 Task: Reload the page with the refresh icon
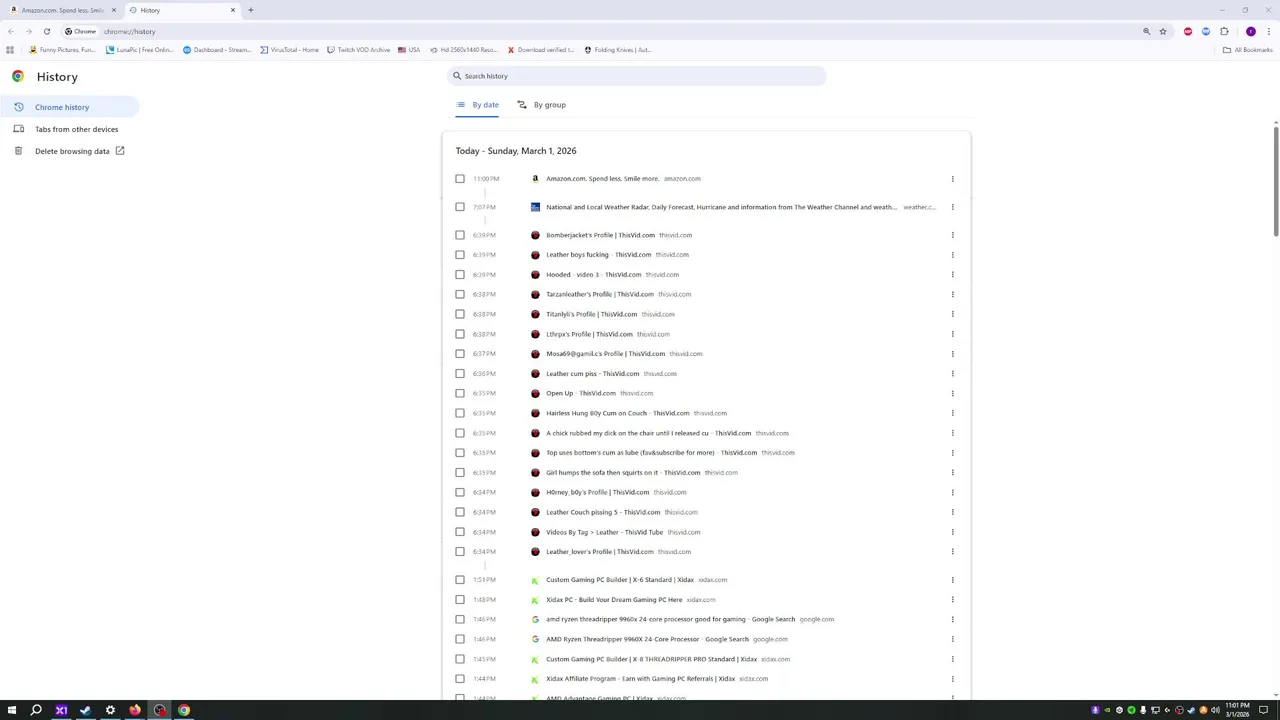[x=46, y=31]
